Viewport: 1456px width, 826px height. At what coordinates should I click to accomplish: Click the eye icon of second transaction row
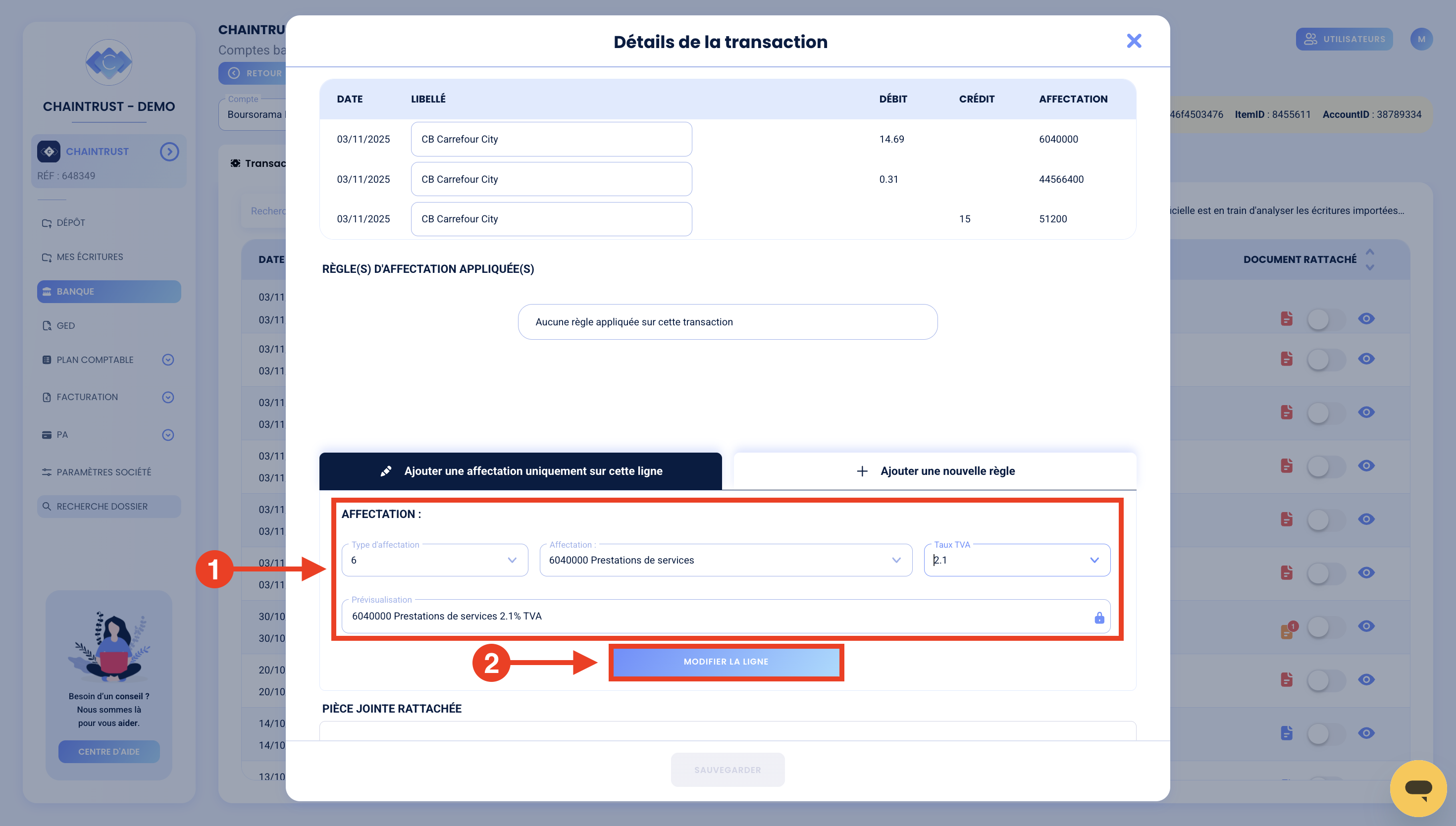(1366, 359)
